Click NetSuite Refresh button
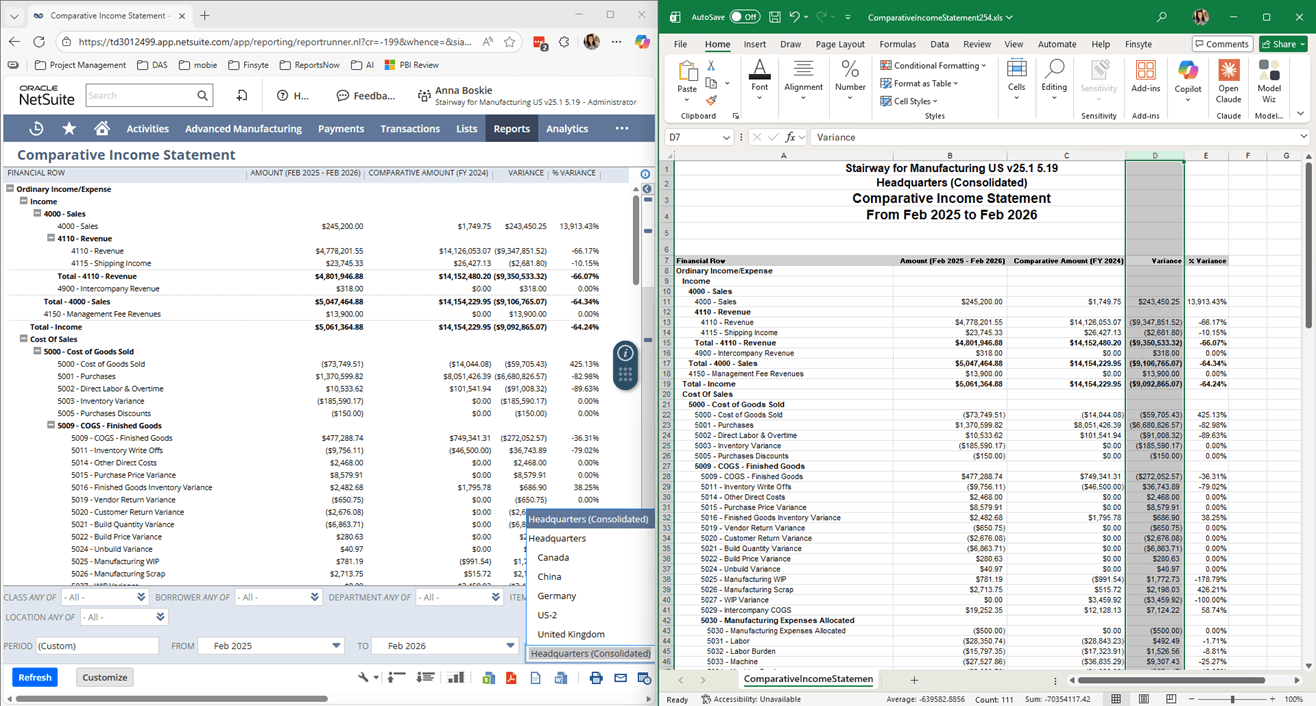 35,677
